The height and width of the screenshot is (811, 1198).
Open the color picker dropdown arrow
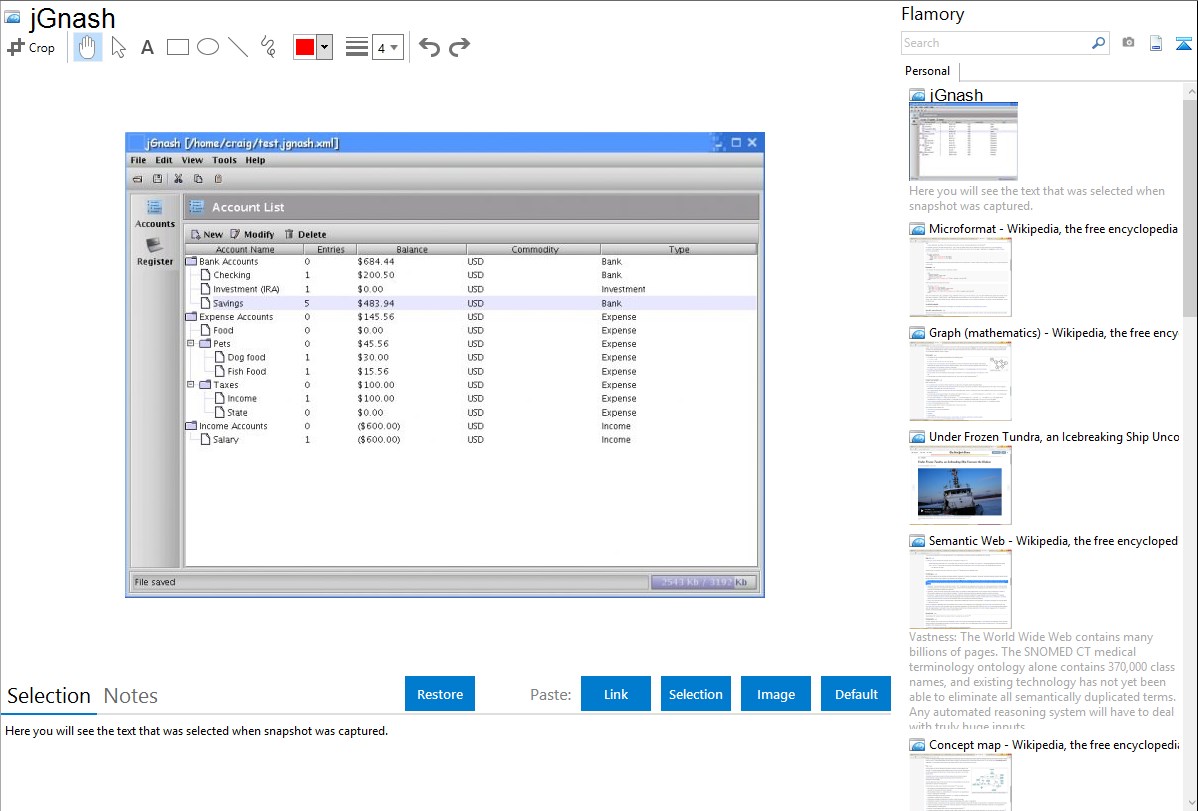(x=325, y=47)
